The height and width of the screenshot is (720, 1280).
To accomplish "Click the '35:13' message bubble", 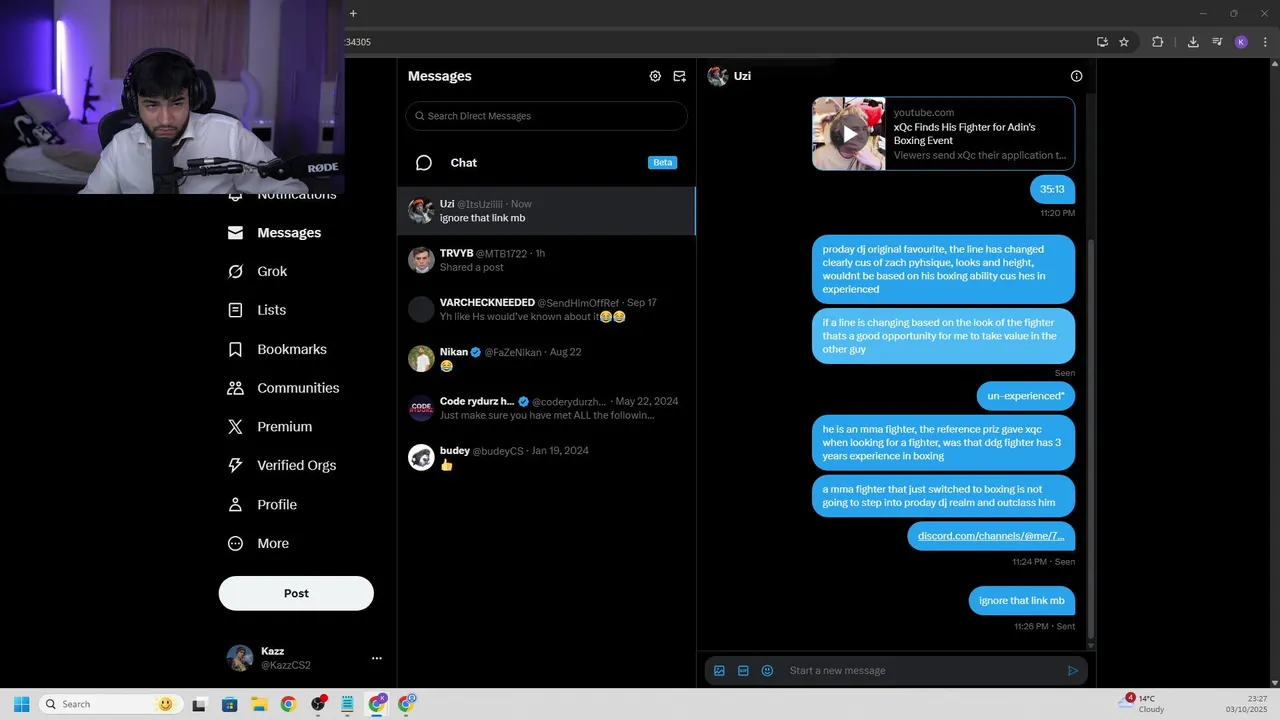I will click(1052, 189).
